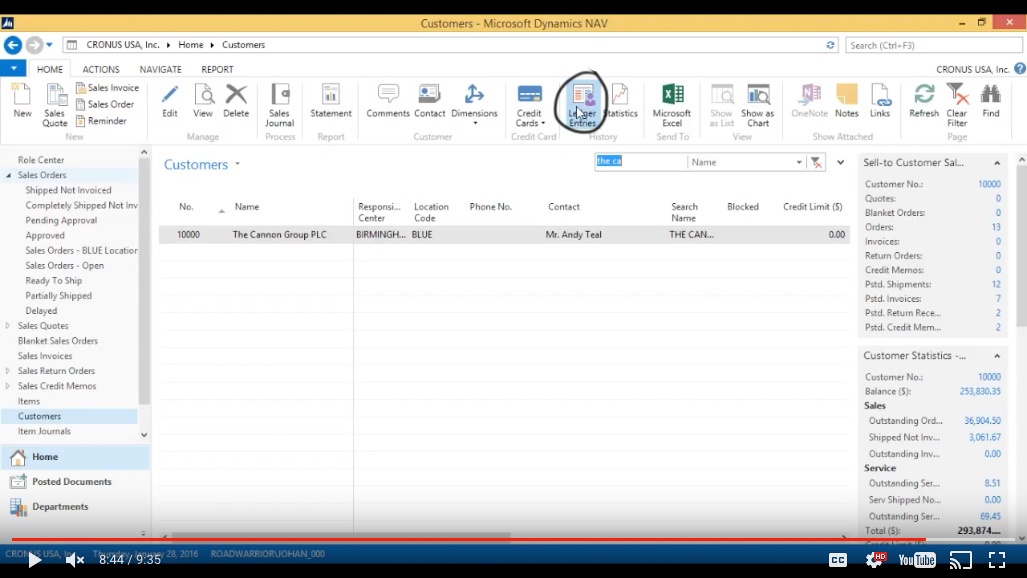Expand the filter pane chevron
1027x578 pixels.
[x=840, y=162]
